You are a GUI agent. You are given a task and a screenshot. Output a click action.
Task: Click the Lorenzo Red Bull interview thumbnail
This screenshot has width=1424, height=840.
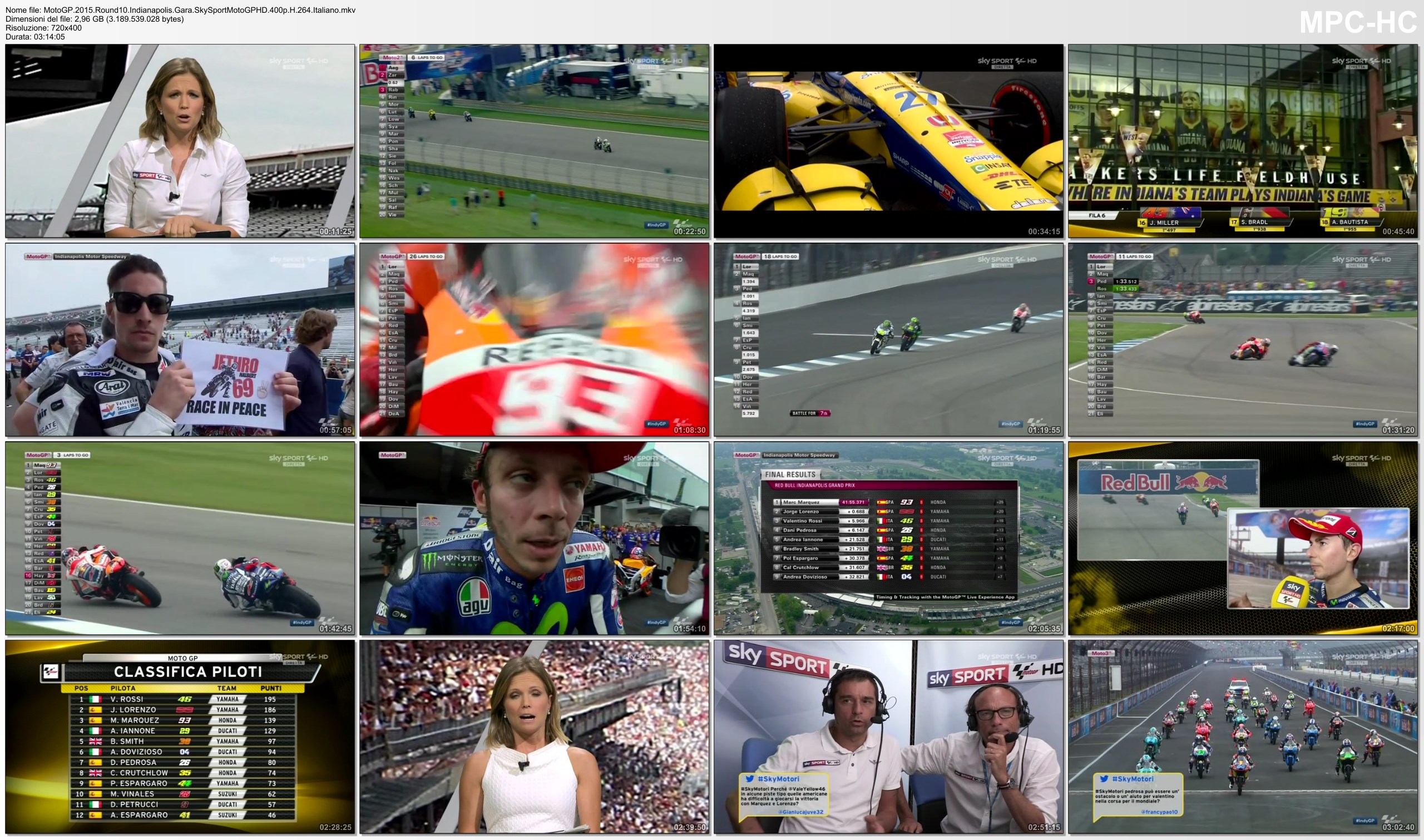click(x=1243, y=538)
